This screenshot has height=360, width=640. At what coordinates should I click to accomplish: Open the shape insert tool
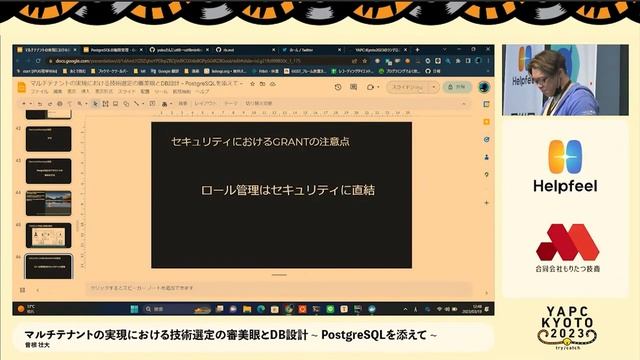[127, 104]
